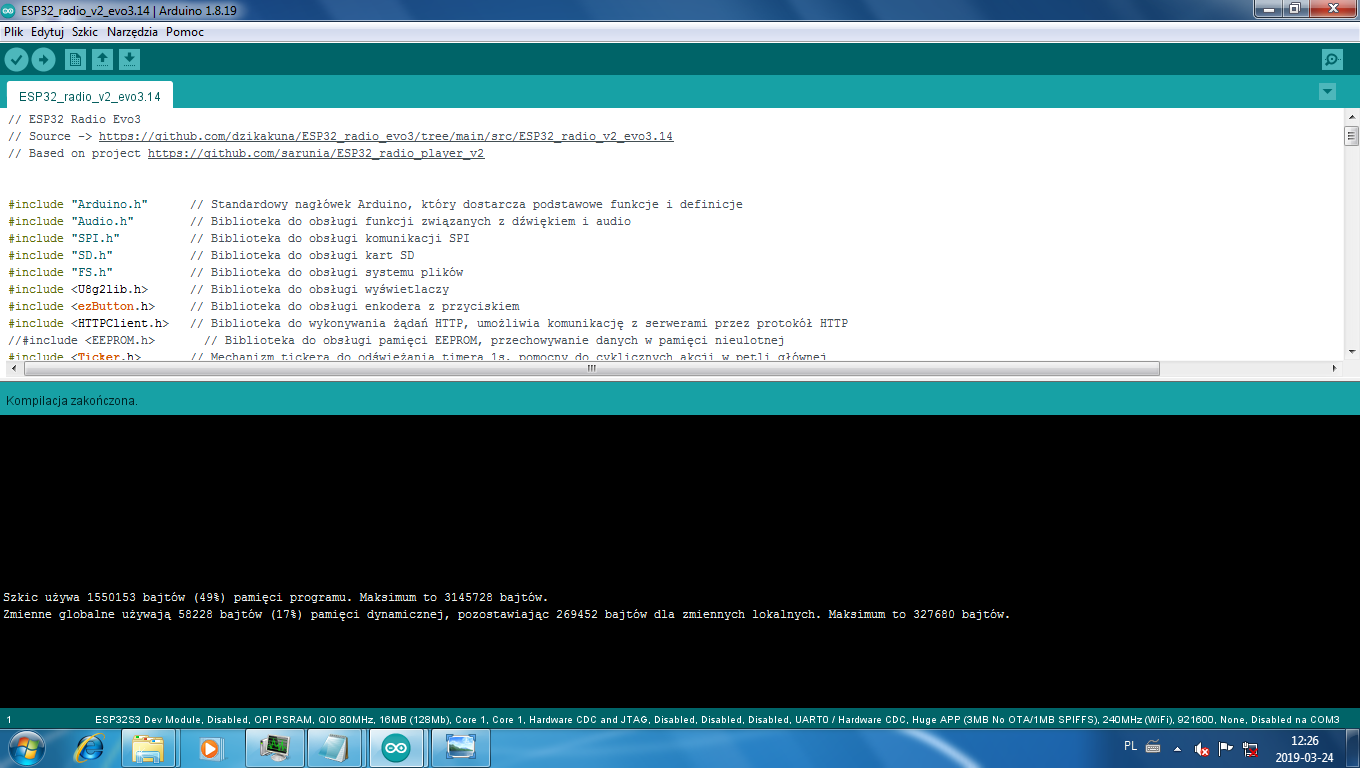Viewport: 1360px width, 768px height.
Task: Open the Narzędzia menu
Action: click(x=132, y=32)
